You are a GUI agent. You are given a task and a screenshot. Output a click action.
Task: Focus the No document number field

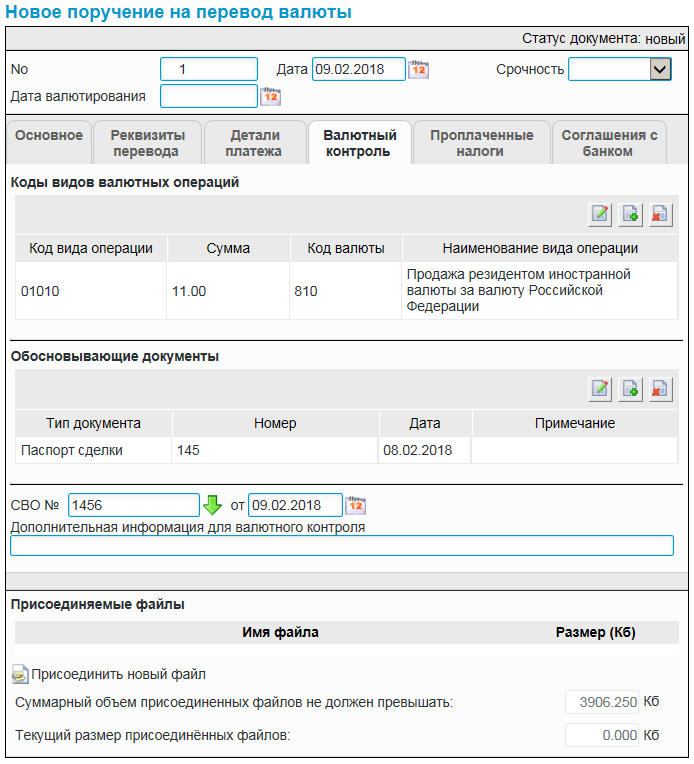209,69
